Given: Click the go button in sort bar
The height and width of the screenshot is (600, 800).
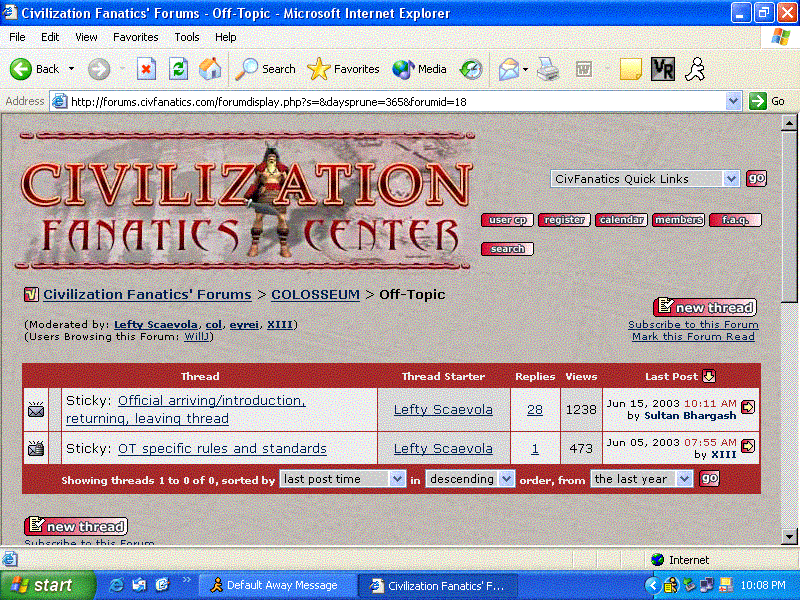Looking at the screenshot, I should point(709,479).
